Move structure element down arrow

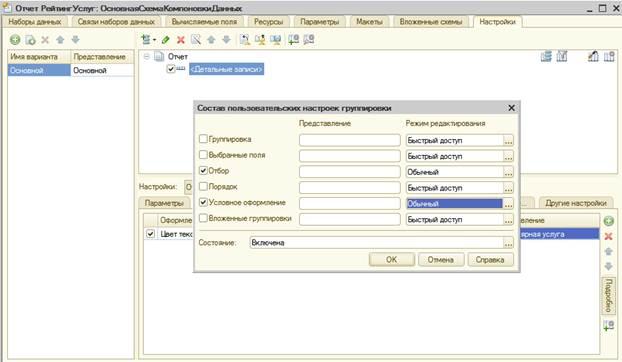click(226, 39)
